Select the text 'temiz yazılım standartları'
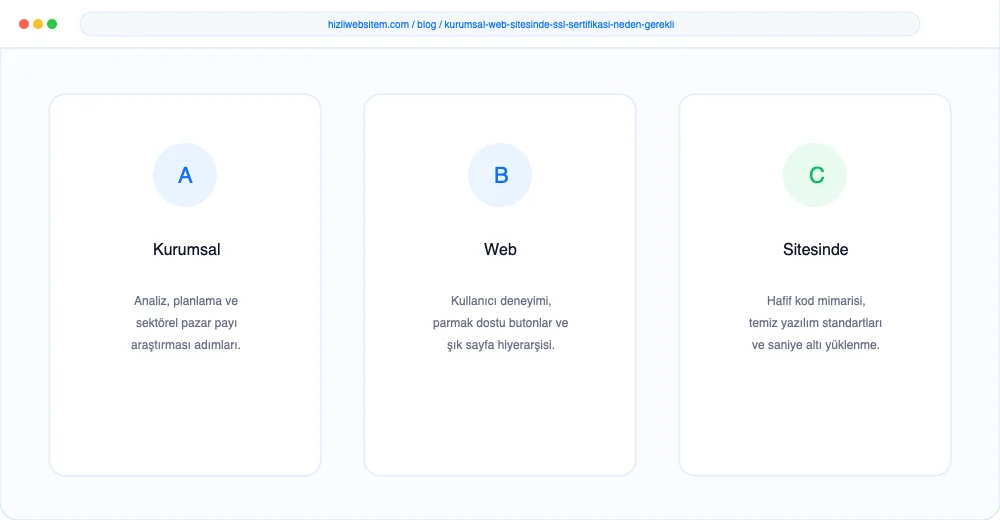The height and width of the screenshot is (520, 1000). (x=815, y=323)
